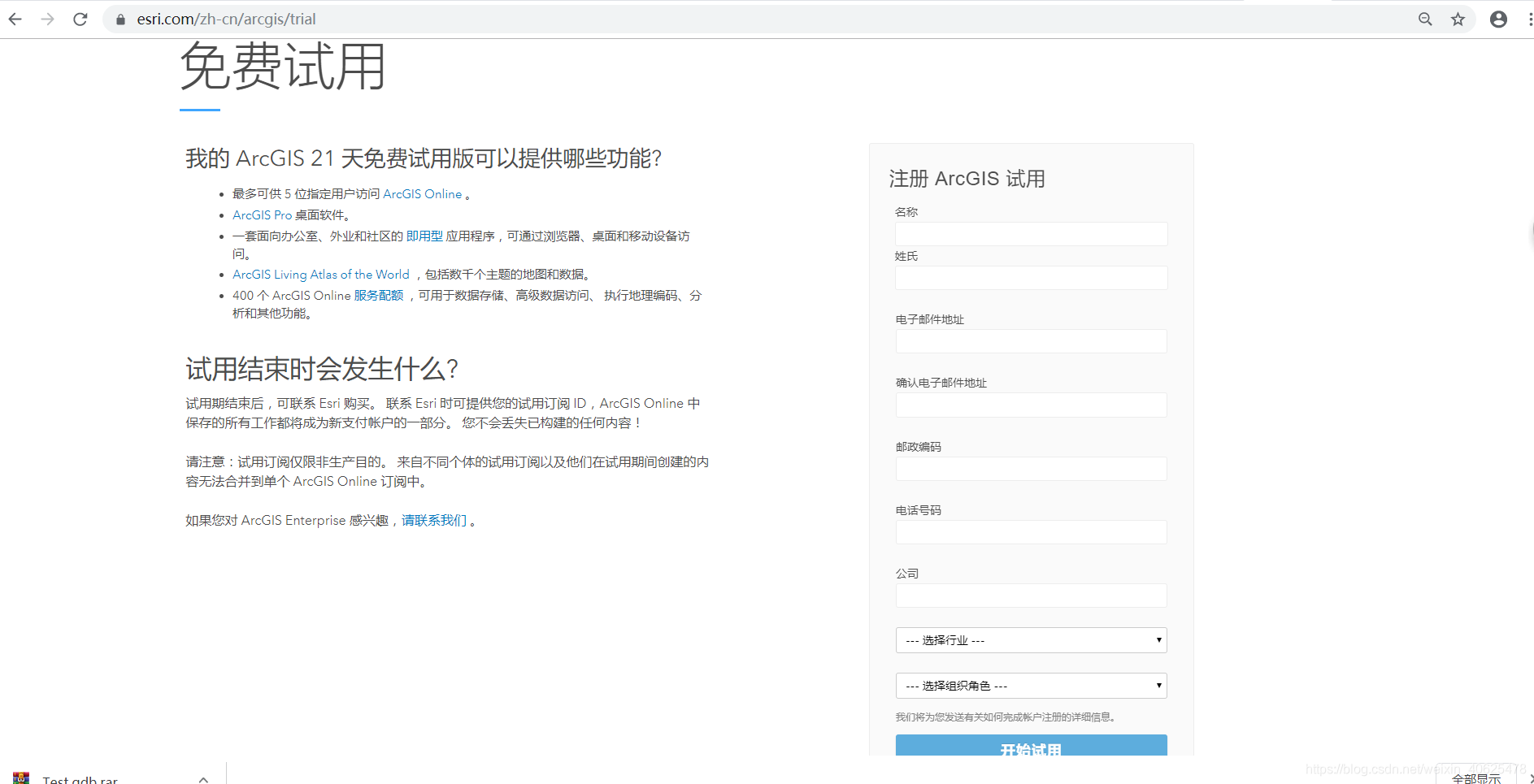Click the browser forward arrow
Screen dimensions: 1534x784
pos(48,19)
